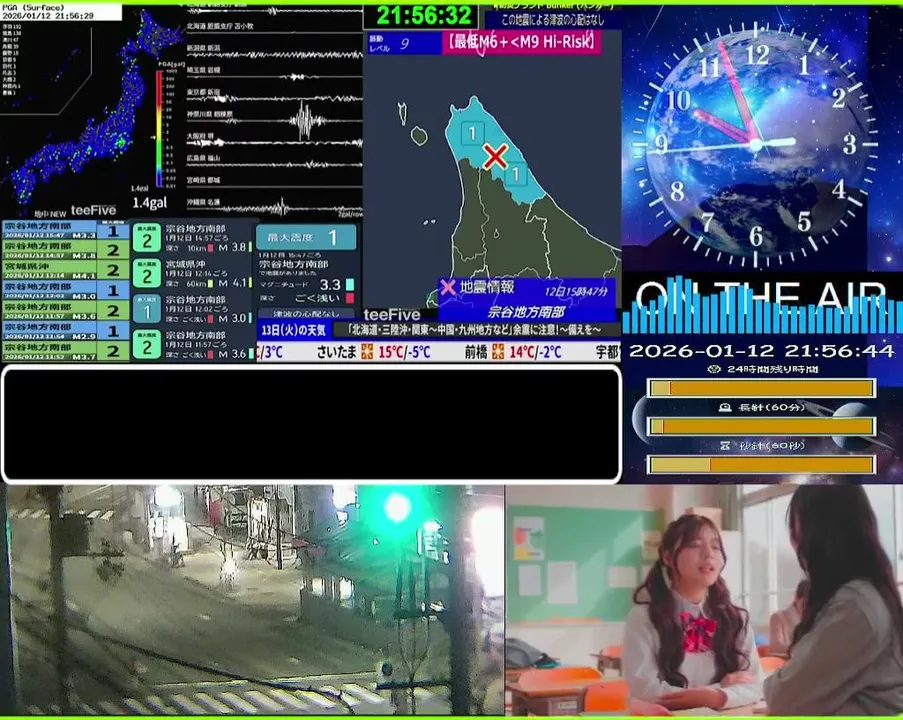The image size is (903, 720).
Task: Click the yellow depth square beside 60km
Action: pyautogui.click(x=210, y=283)
